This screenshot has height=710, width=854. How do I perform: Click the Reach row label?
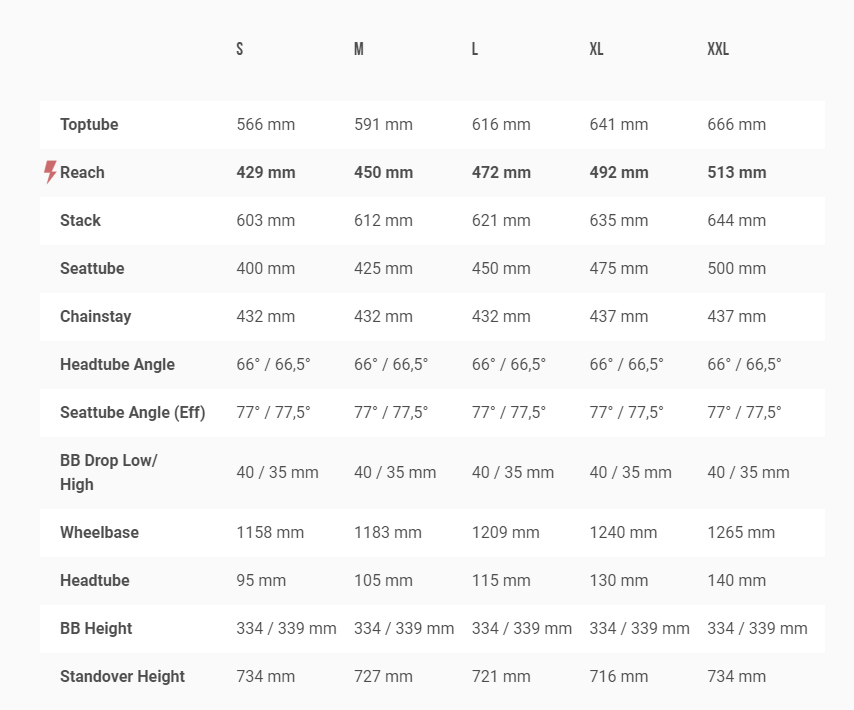point(82,173)
